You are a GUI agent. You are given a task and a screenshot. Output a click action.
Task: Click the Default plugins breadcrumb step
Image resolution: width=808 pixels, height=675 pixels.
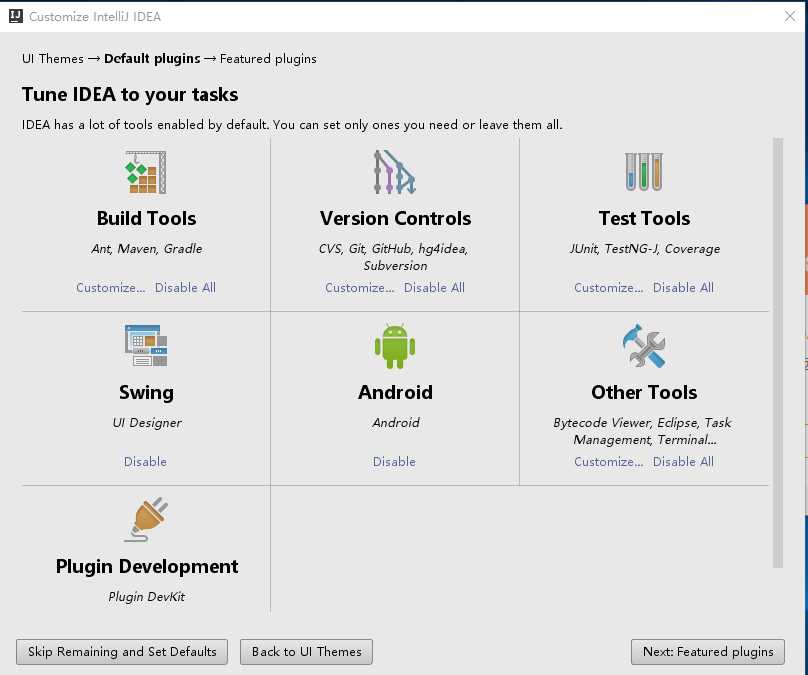coord(152,59)
